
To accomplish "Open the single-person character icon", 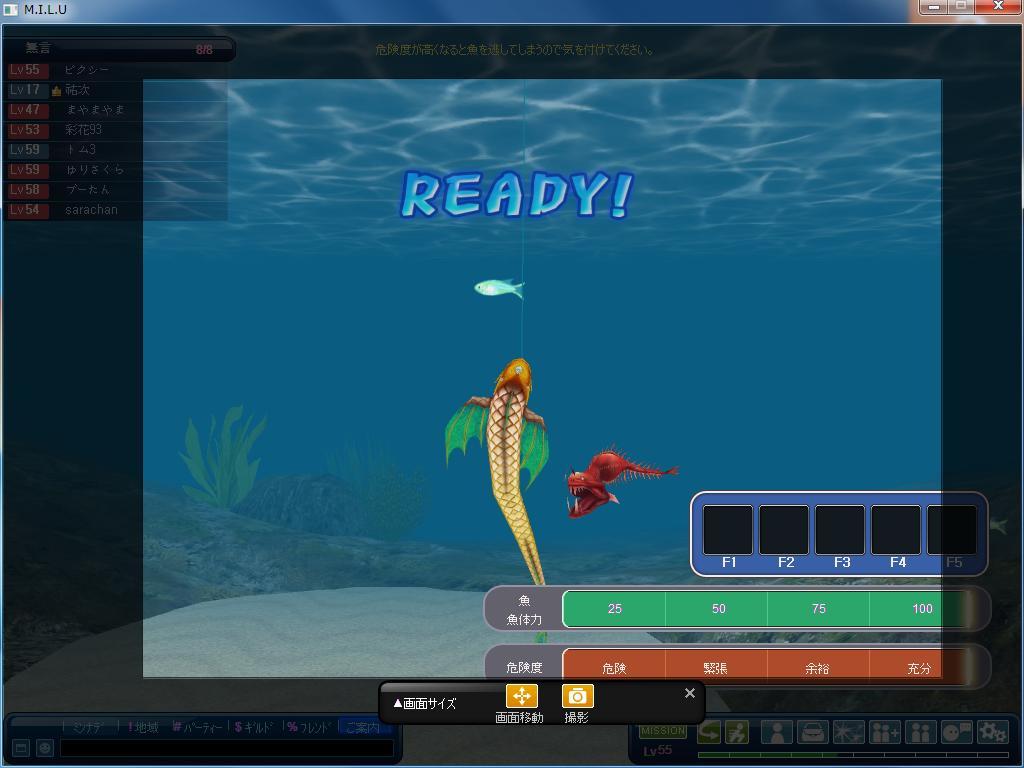I will tap(777, 732).
